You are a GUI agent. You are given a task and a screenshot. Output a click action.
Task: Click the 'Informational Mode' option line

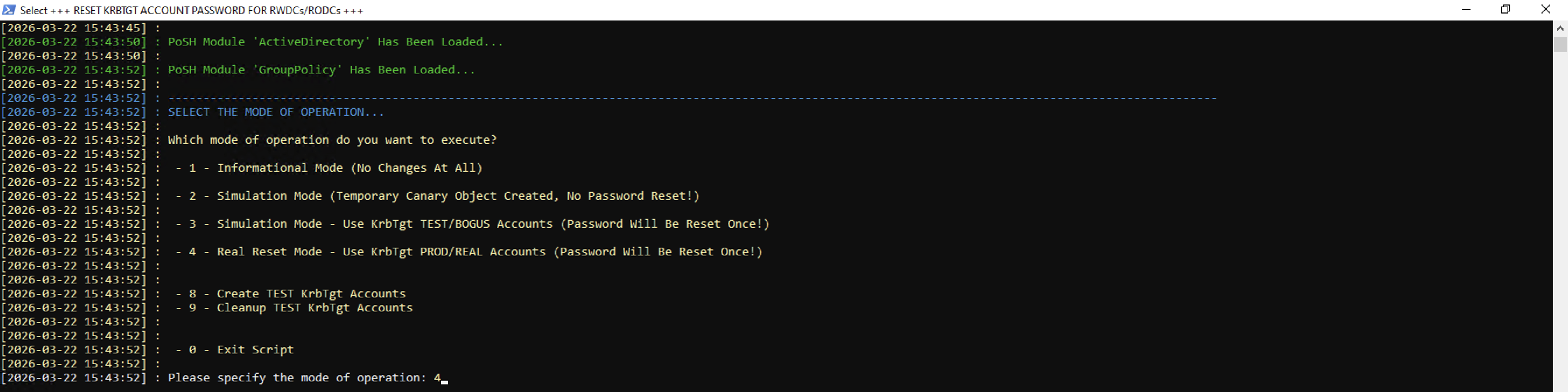click(329, 168)
